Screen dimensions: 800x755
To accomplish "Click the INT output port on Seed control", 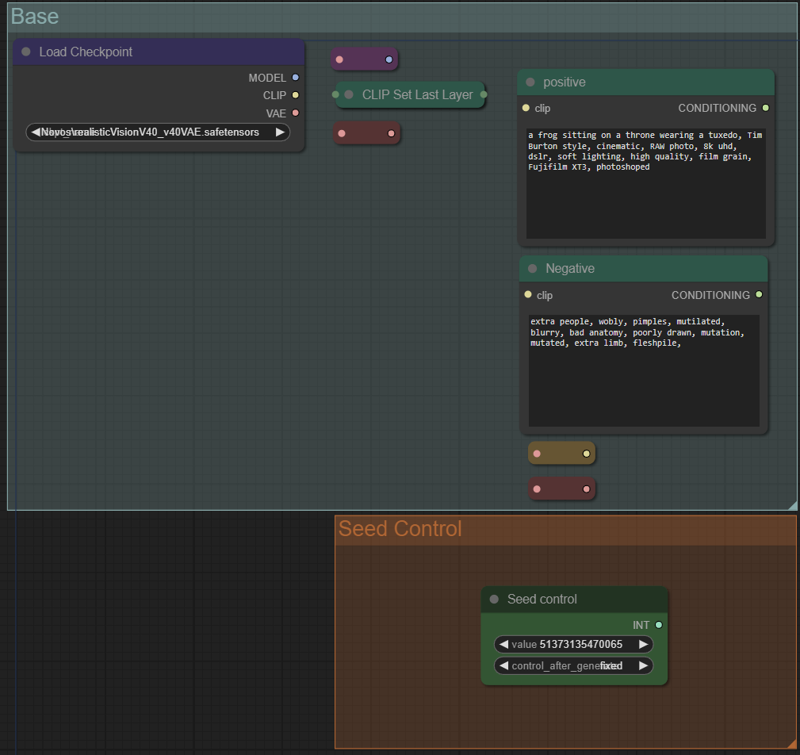I will click(658, 625).
